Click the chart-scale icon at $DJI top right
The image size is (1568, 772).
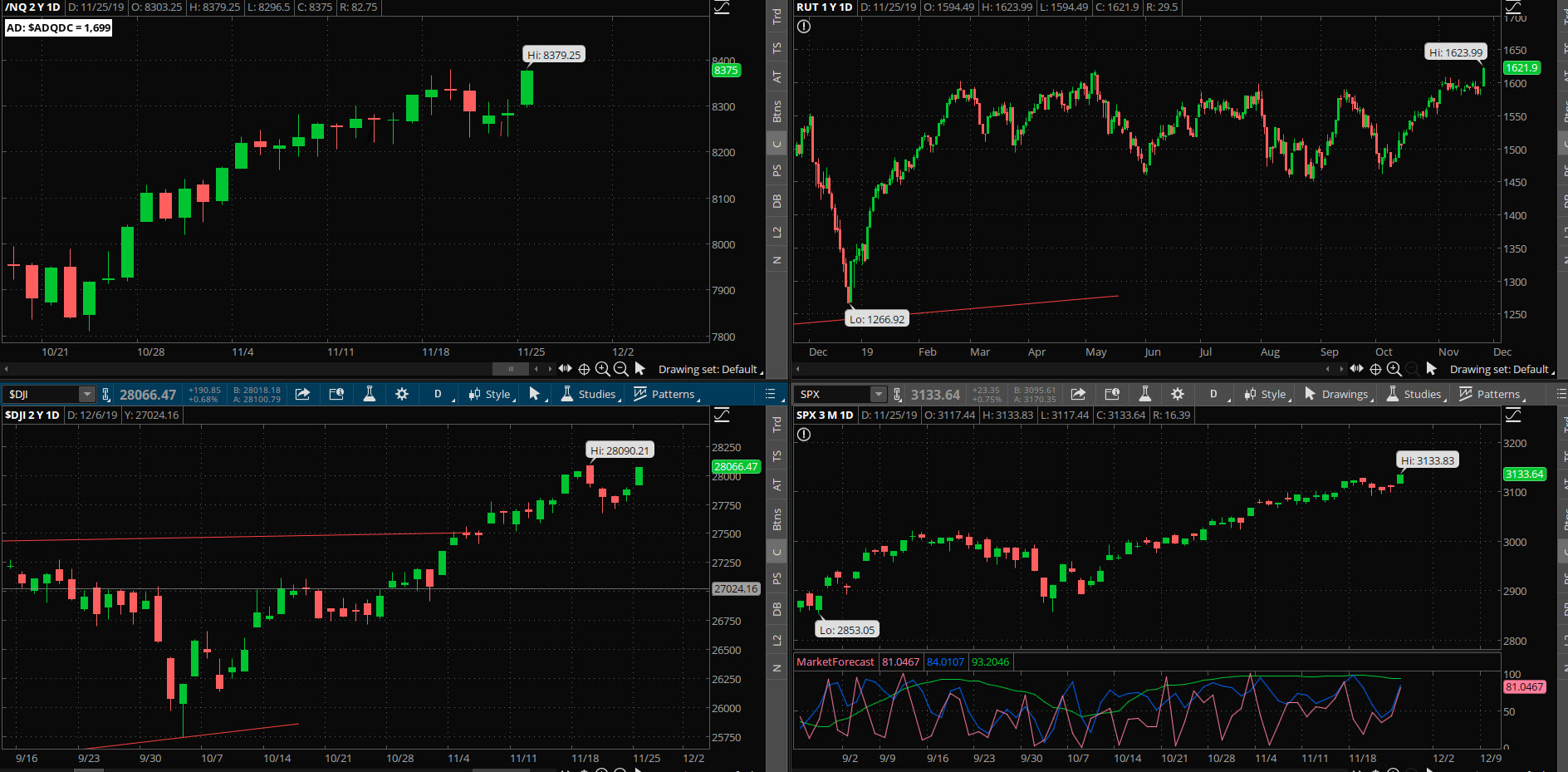[722, 415]
